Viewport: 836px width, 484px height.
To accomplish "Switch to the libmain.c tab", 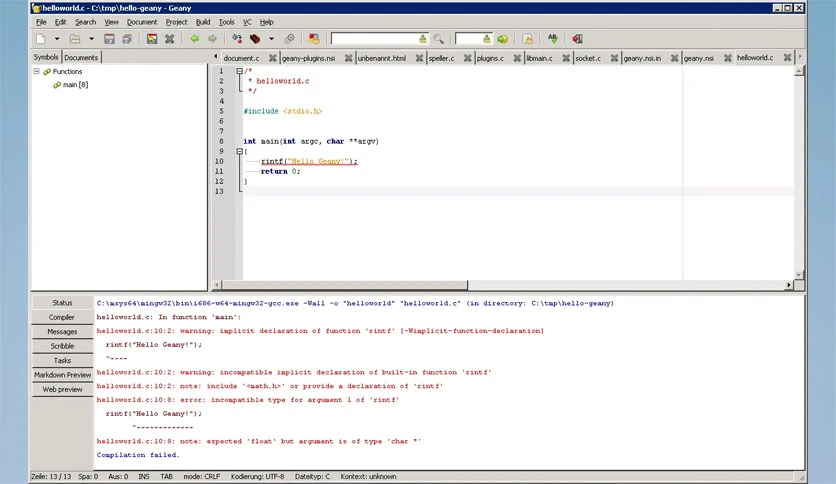I will click(540, 58).
